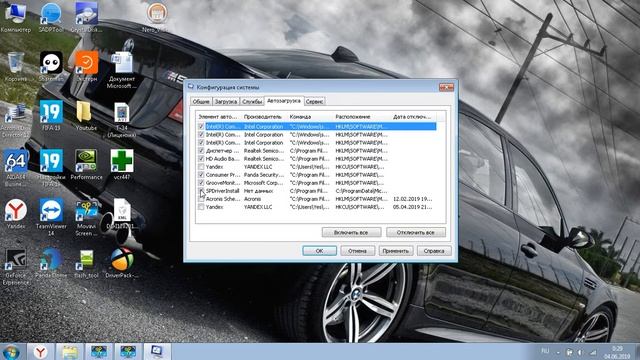
Task: Sort by the Команда column header
Action: 310,117
